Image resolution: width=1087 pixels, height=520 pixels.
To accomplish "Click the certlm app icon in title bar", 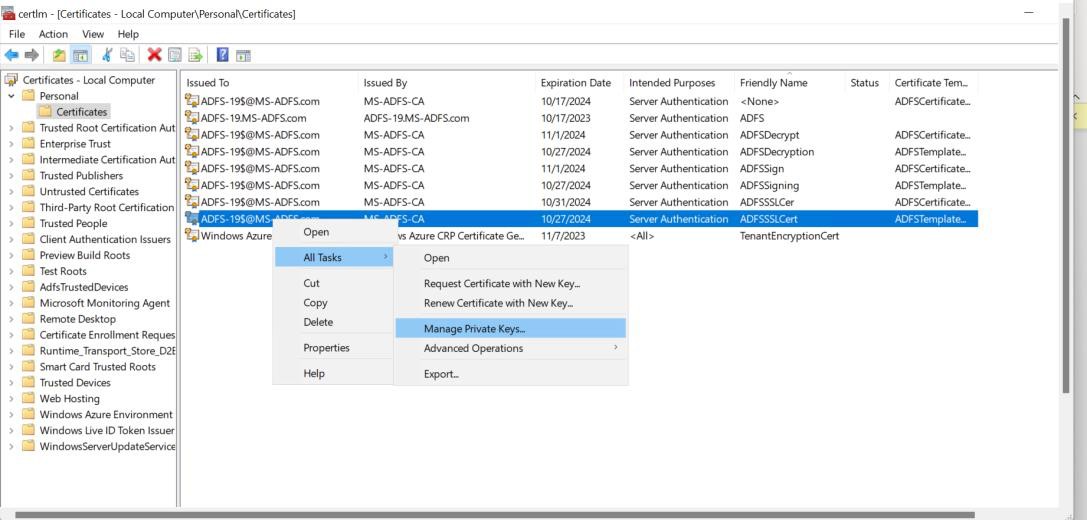I will [8, 13].
